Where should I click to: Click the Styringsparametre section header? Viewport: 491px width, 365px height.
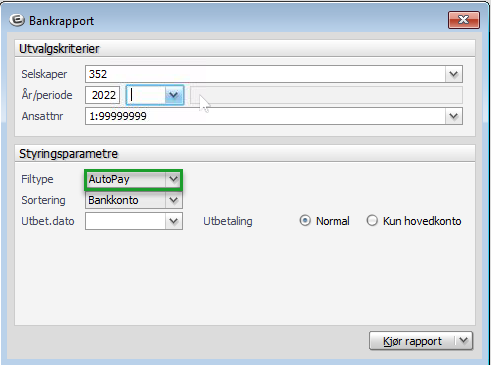point(245,154)
